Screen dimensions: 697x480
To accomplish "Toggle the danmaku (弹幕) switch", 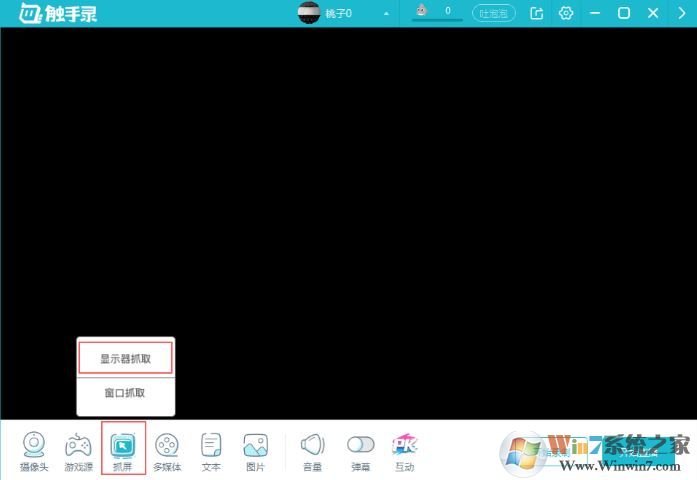I will coord(361,450).
